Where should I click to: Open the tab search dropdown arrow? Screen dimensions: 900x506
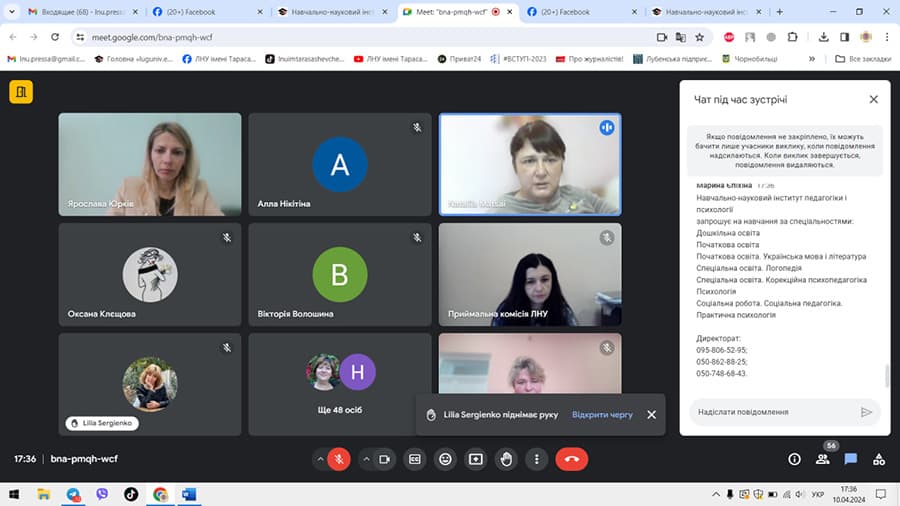point(11,11)
